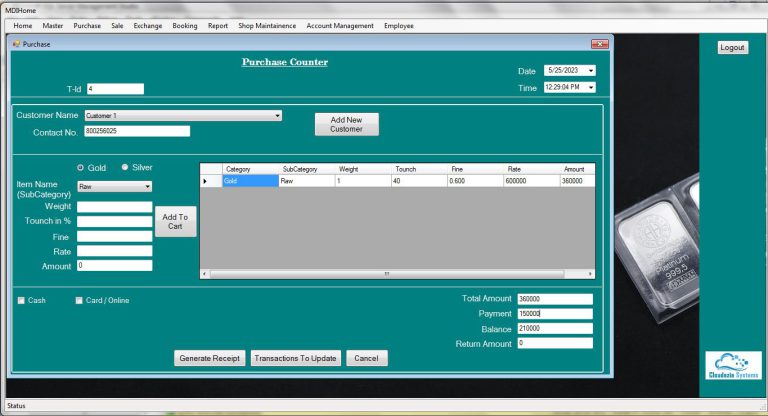The height and width of the screenshot is (416, 768).
Task: Select the Silver radio button
Action: click(x=125, y=168)
